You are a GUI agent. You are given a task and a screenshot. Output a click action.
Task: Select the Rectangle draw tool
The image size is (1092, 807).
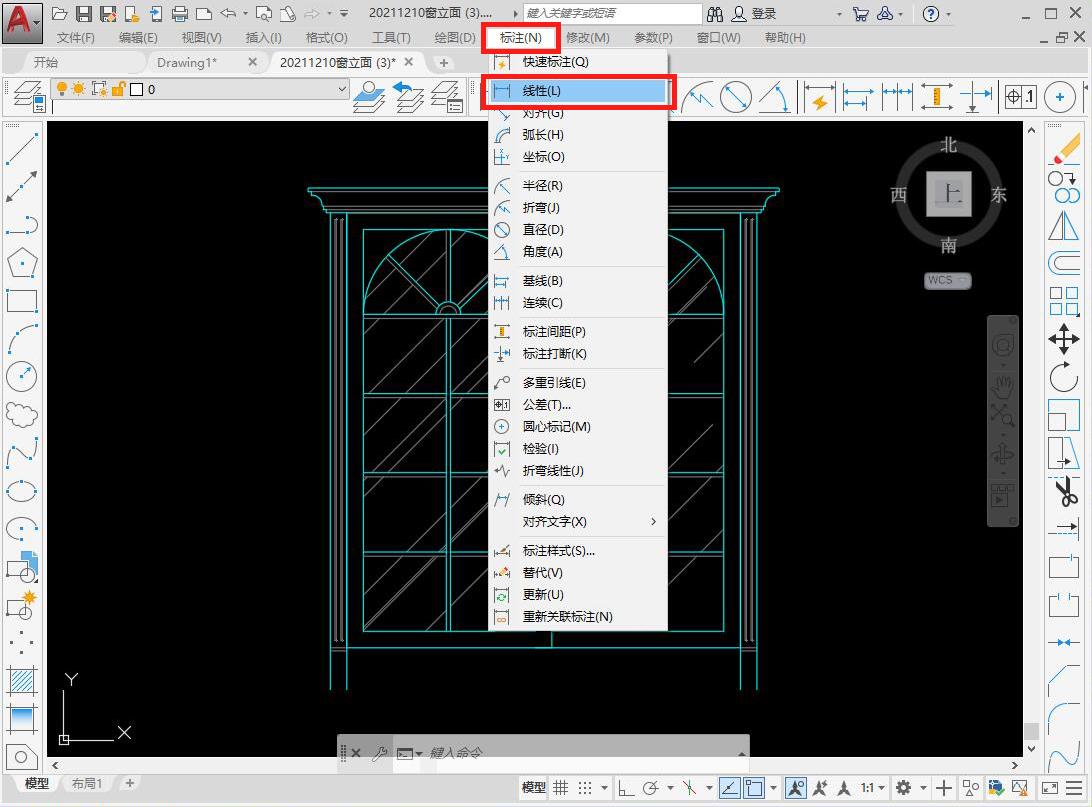[22, 301]
